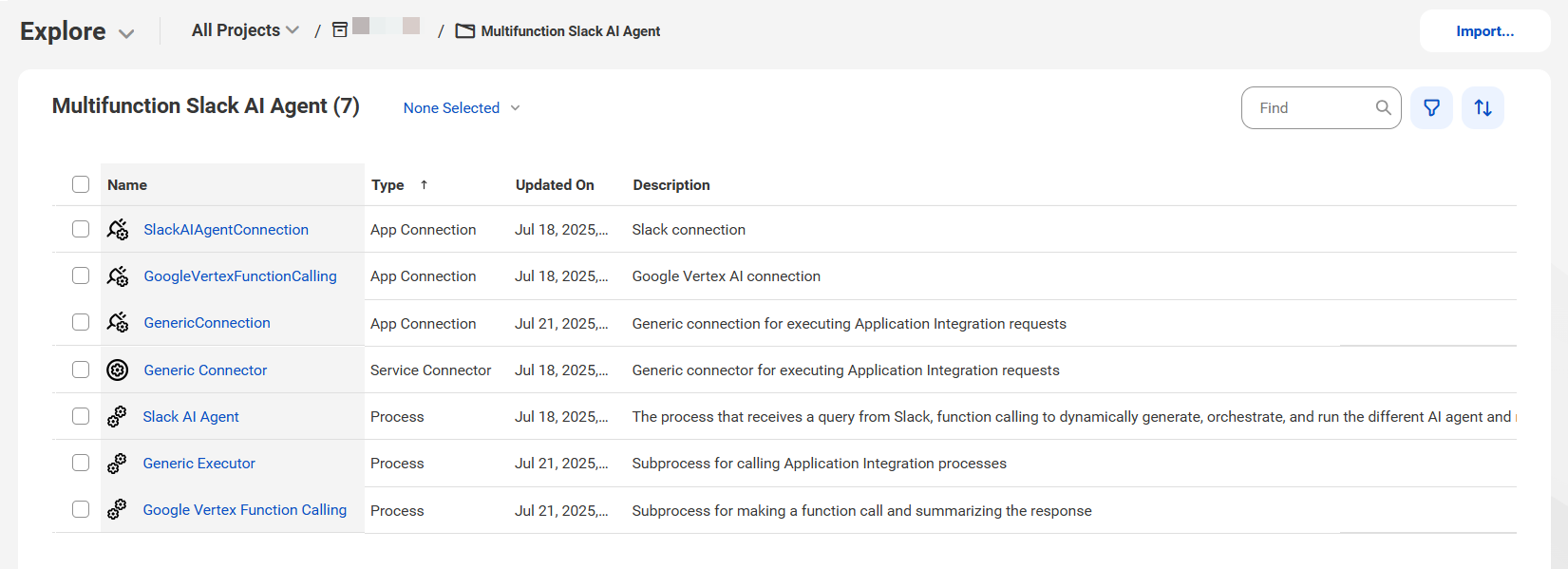Click the search magnifier icon in Find
This screenshot has height=569, width=1568.
coord(1383,107)
